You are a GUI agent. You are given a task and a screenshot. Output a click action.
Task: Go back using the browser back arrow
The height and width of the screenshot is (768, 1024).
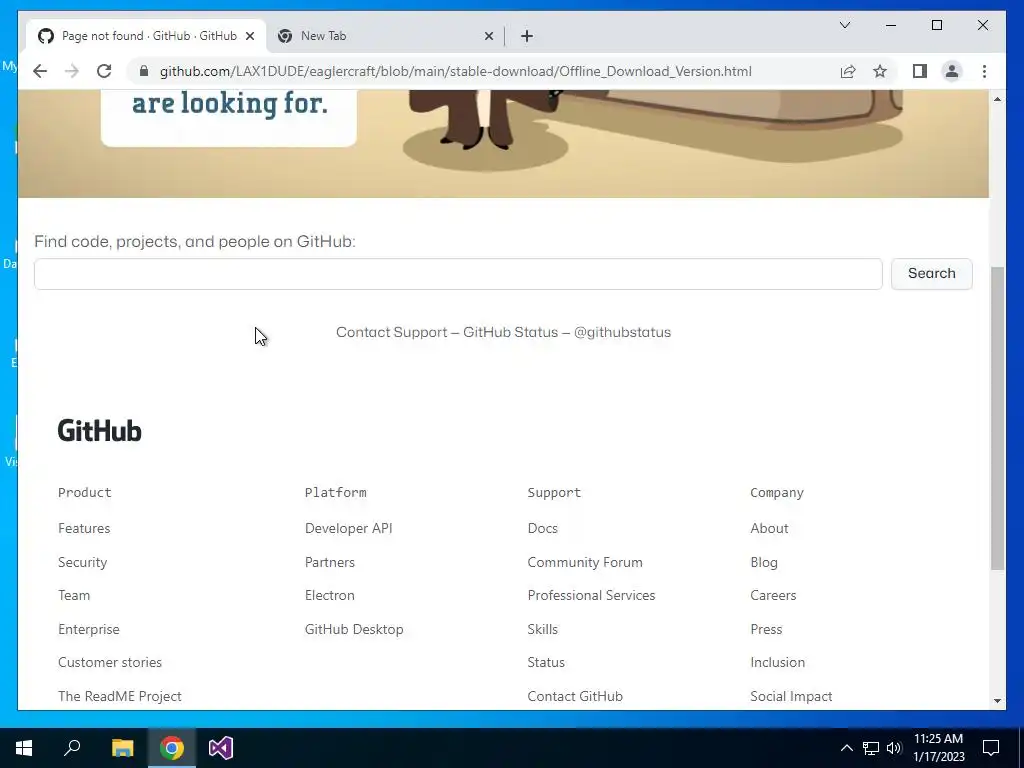point(40,71)
